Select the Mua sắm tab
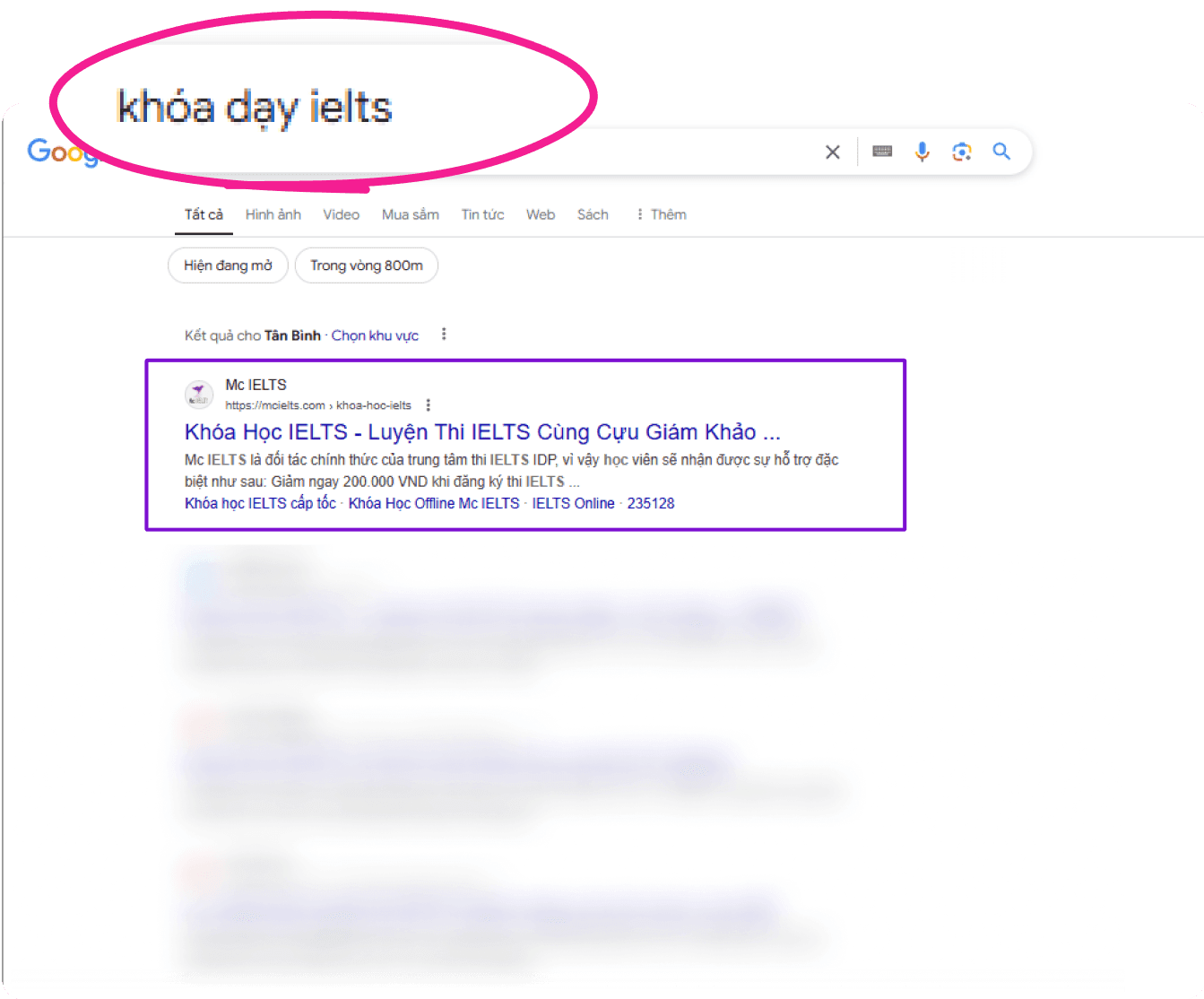 (411, 214)
